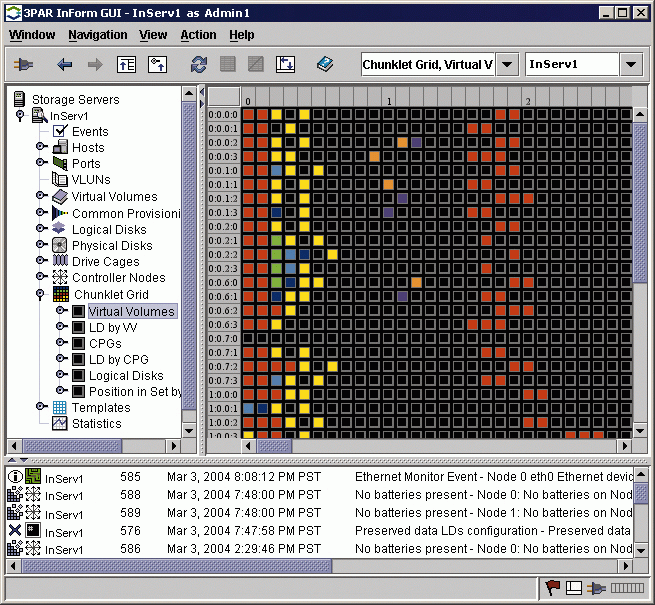The width and height of the screenshot is (655, 605).
Task: Collapse the Chunklet Grid tree node
Action: (x=40, y=294)
